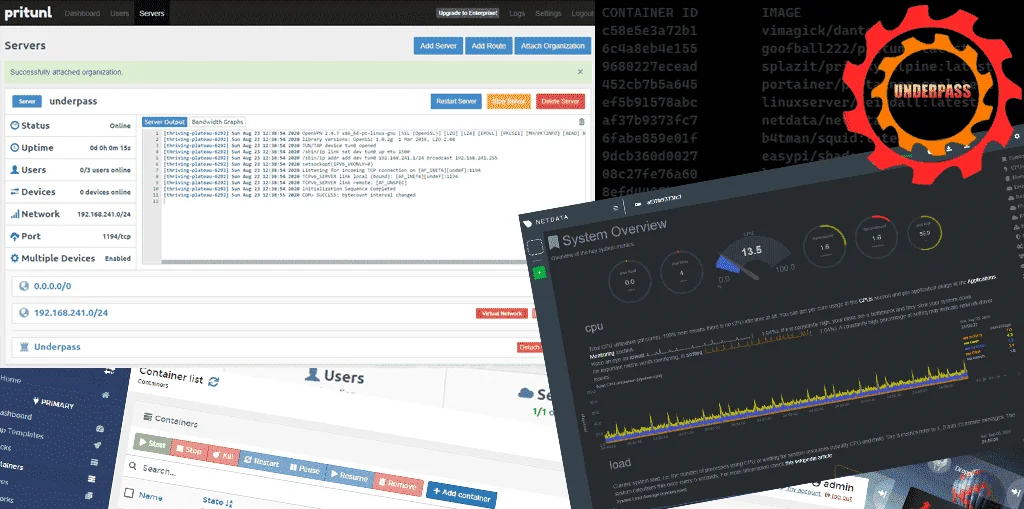Click the home icon in Portainer sidebar
This screenshot has height=509, width=1024.
click(x=105, y=396)
